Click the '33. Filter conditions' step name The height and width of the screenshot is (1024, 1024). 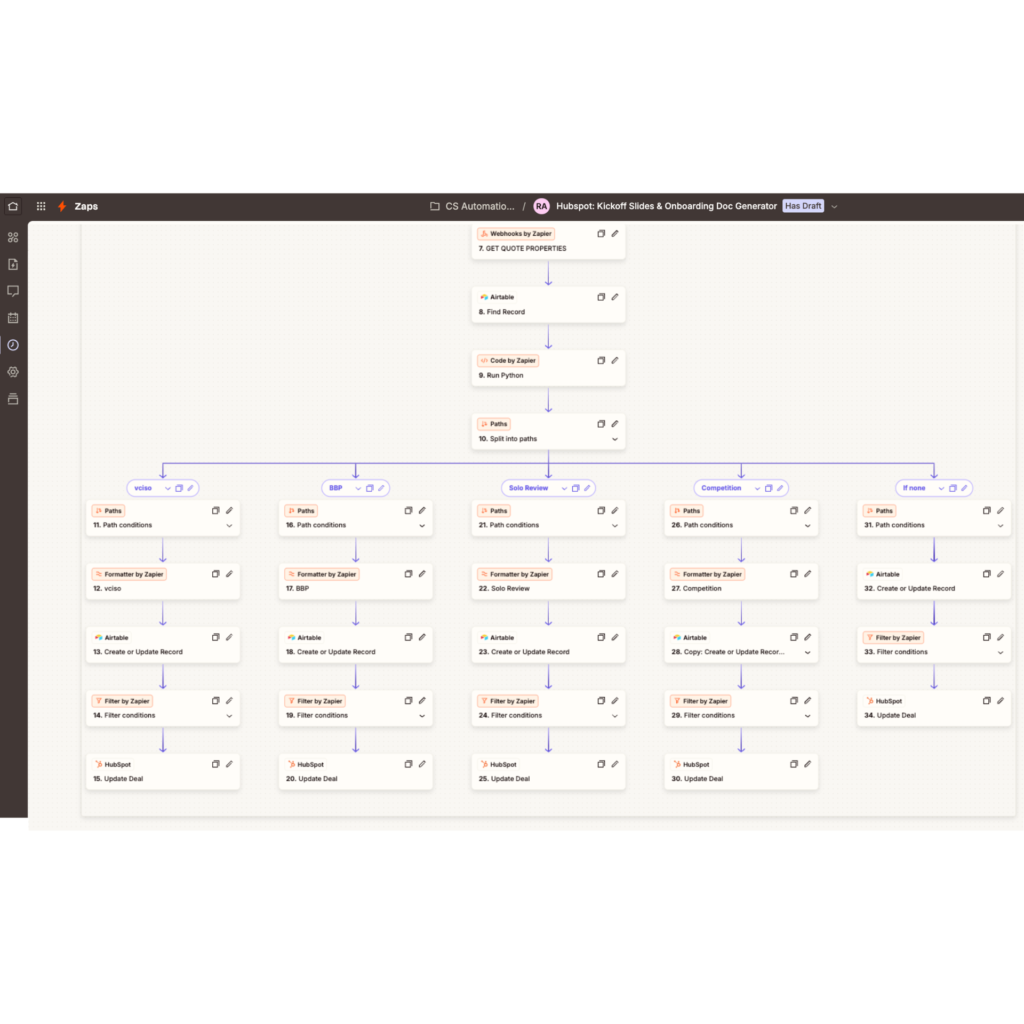click(895, 652)
